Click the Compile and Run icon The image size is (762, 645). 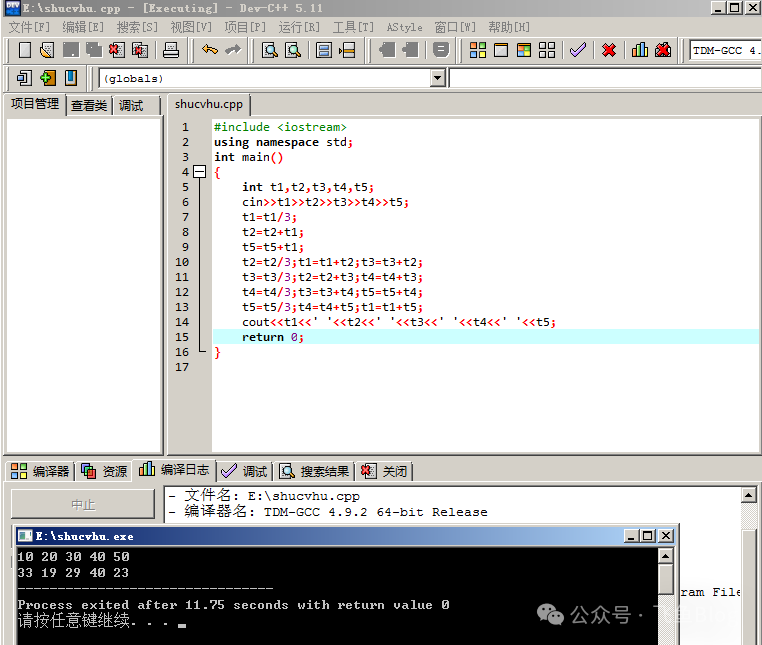tap(524, 50)
